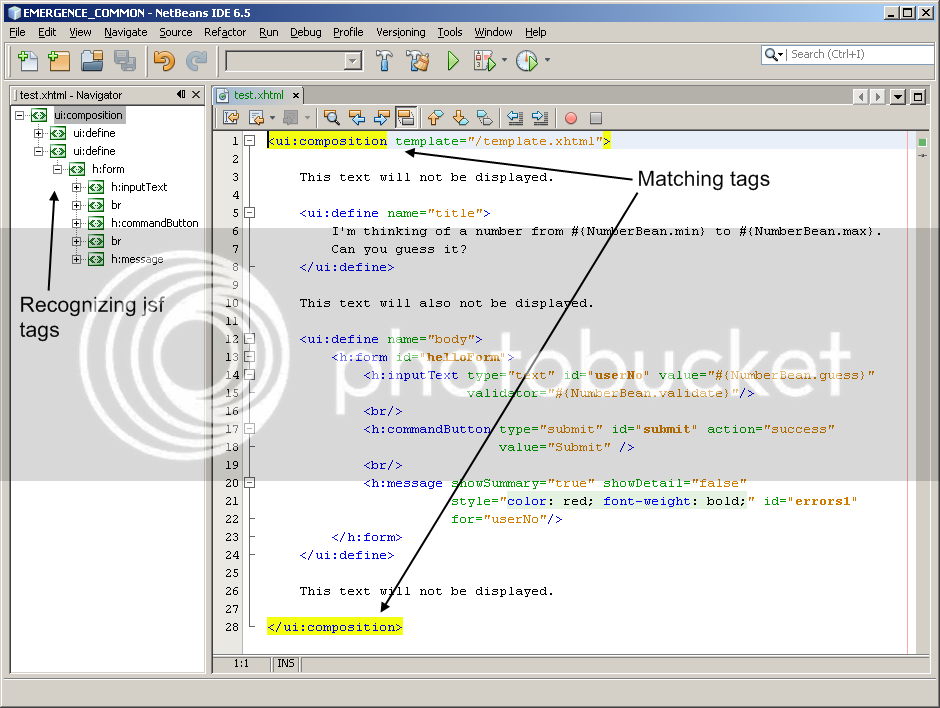Click the Redo arrow icon
The width and height of the screenshot is (940, 708).
[x=196, y=61]
